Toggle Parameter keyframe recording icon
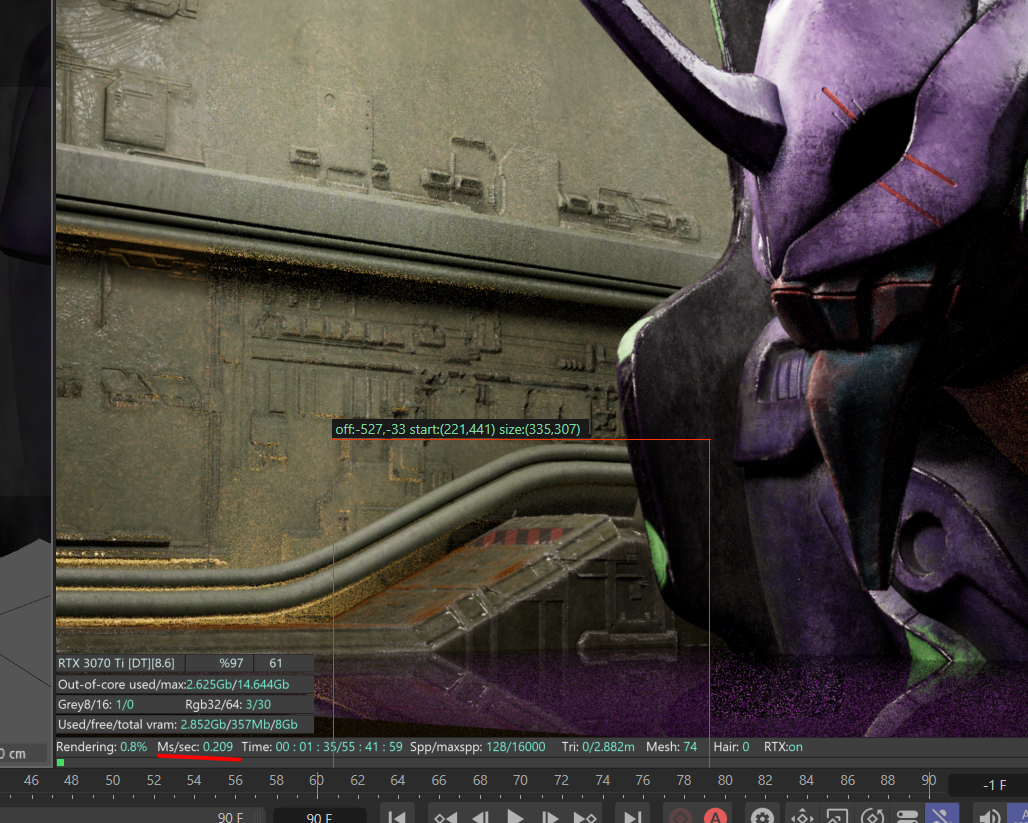 907,816
